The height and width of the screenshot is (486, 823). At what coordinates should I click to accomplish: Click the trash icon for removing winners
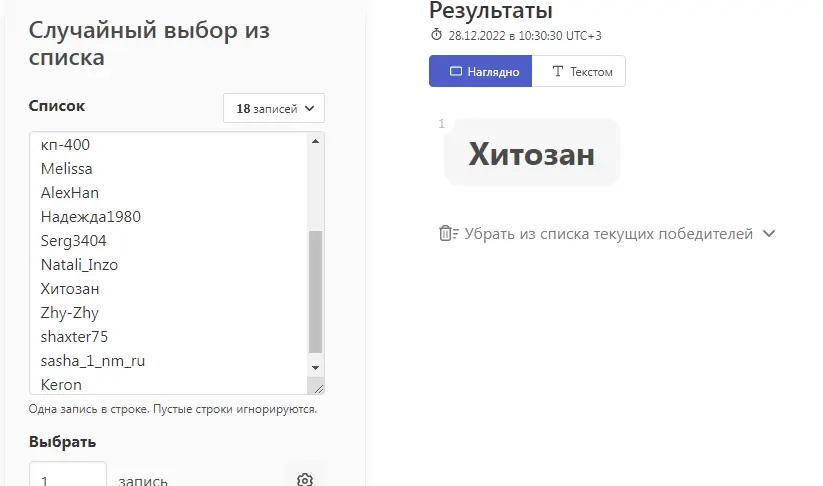448,234
